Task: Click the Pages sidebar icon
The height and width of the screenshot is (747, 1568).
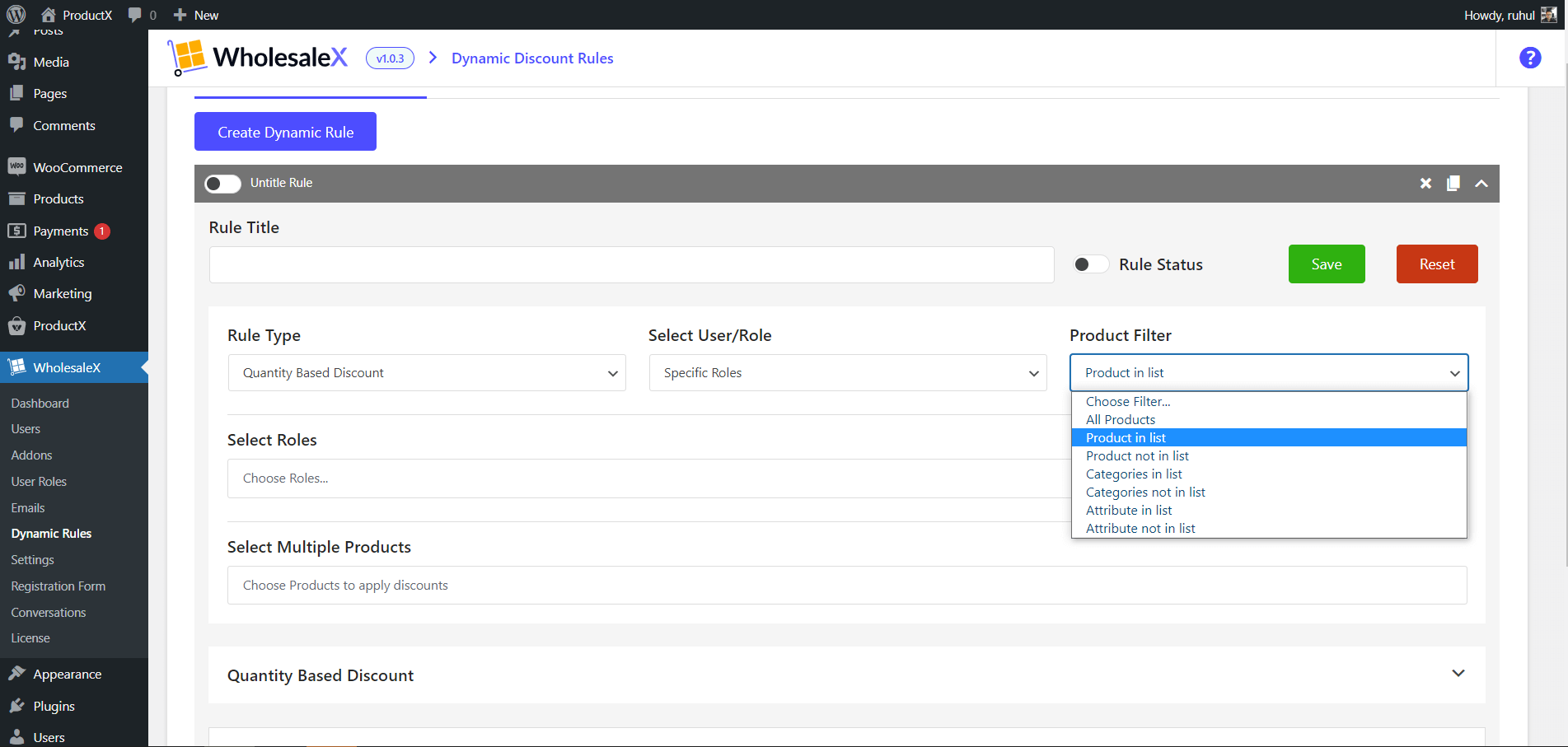Action: point(16,93)
